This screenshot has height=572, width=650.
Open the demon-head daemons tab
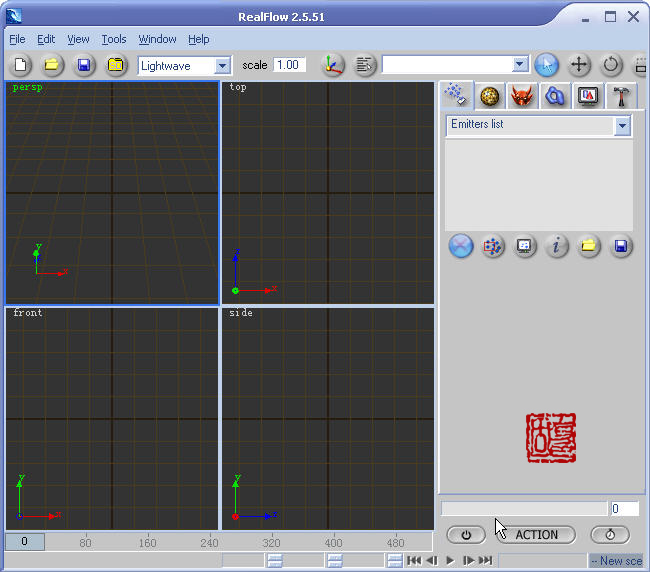tap(521, 95)
